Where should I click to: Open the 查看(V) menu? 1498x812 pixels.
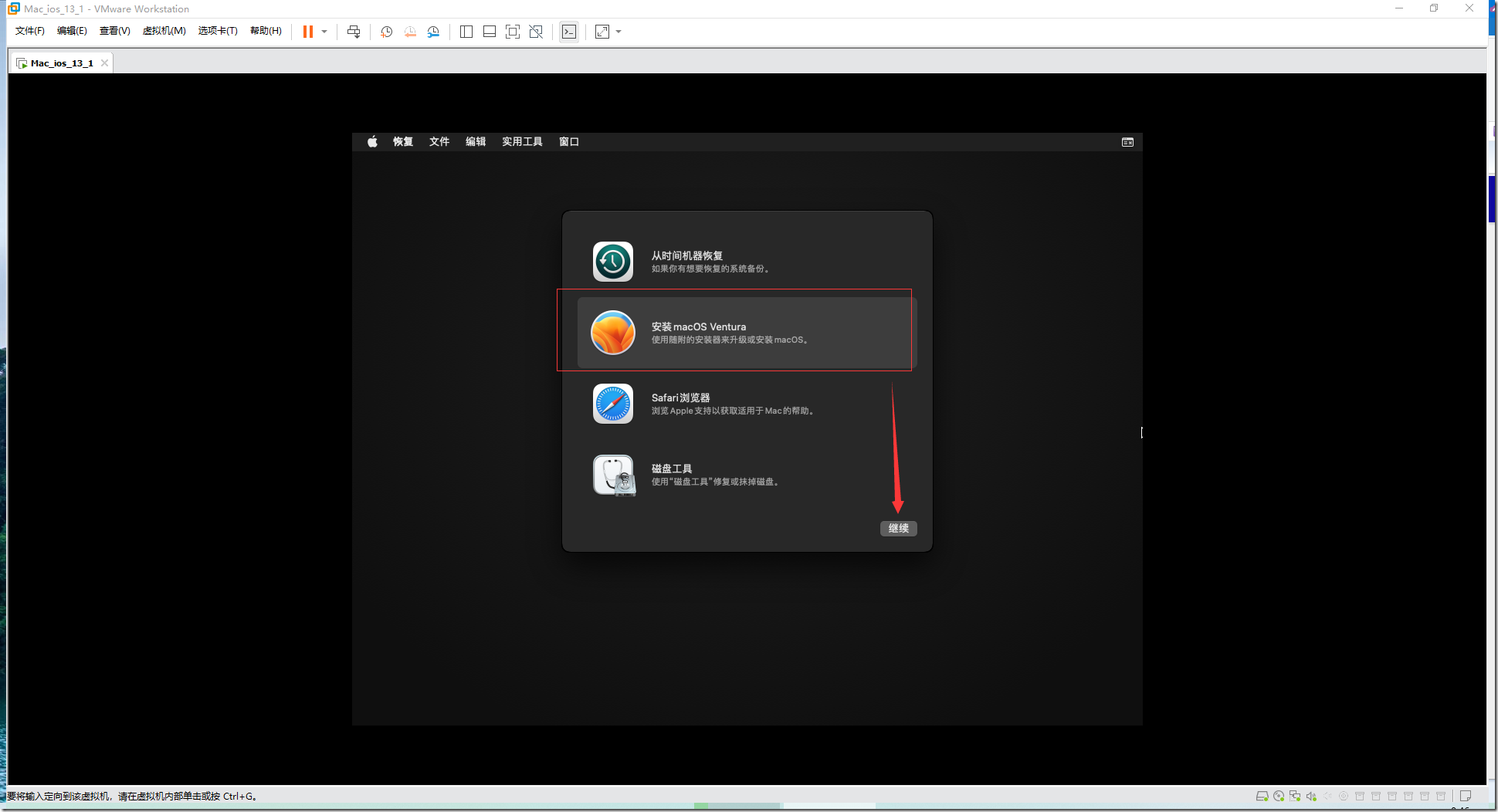tap(114, 31)
